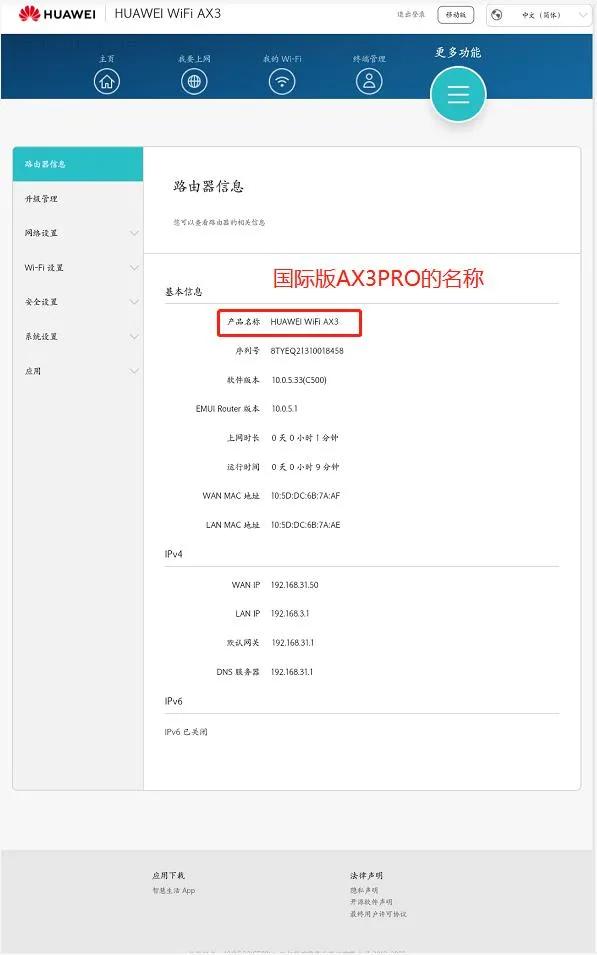Click LAN IP value 192.168.3.1
Screen dimensions: 597x955
290,613
